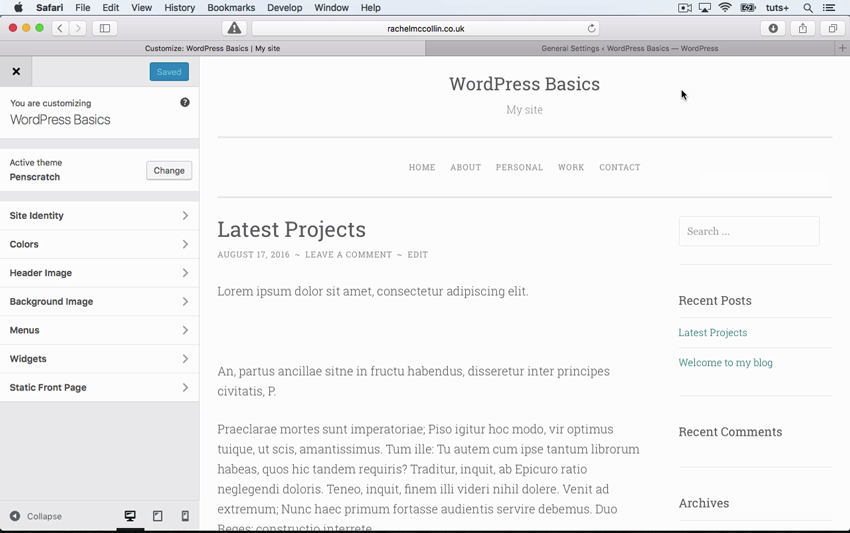This screenshot has width=850, height=533.
Task: Click the Latest Projects post title
Action: pos(292,229)
